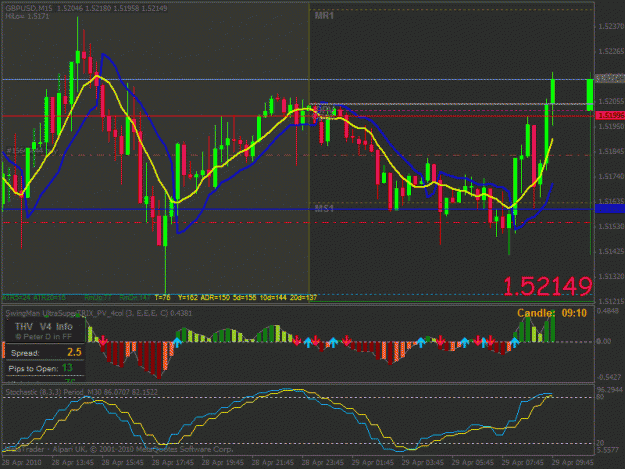Click the T=76 range value
Image resolution: width=625 pixels, height=469 pixels.
pyautogui.click(x=162, y=298)
